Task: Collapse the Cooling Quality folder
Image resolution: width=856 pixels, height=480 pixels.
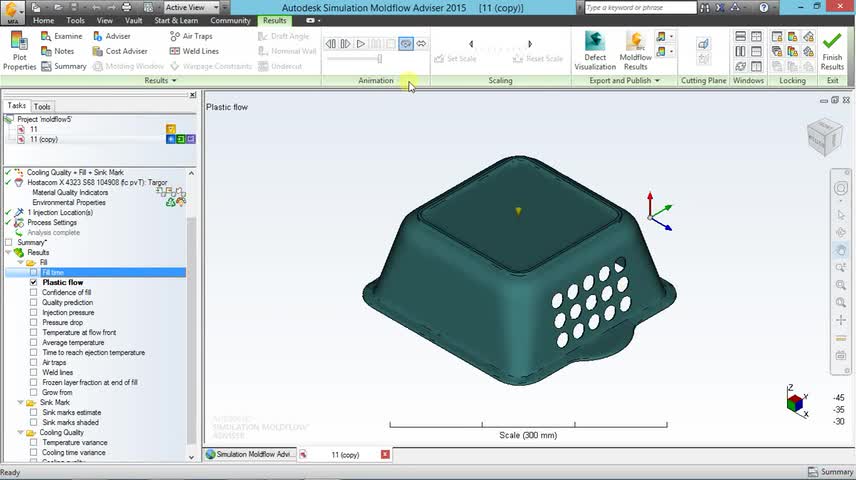Action: click(20, 432)
